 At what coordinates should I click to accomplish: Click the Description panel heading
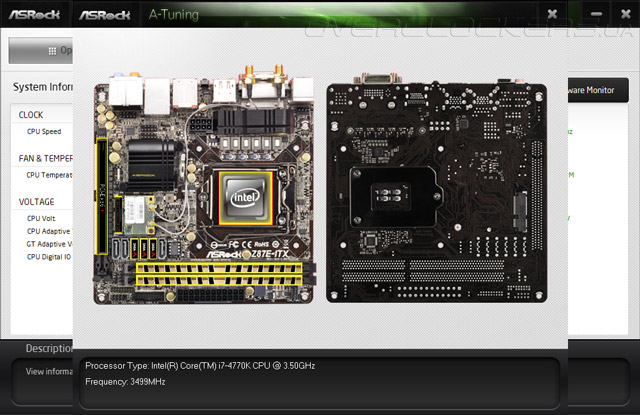(x=49, y=348)
